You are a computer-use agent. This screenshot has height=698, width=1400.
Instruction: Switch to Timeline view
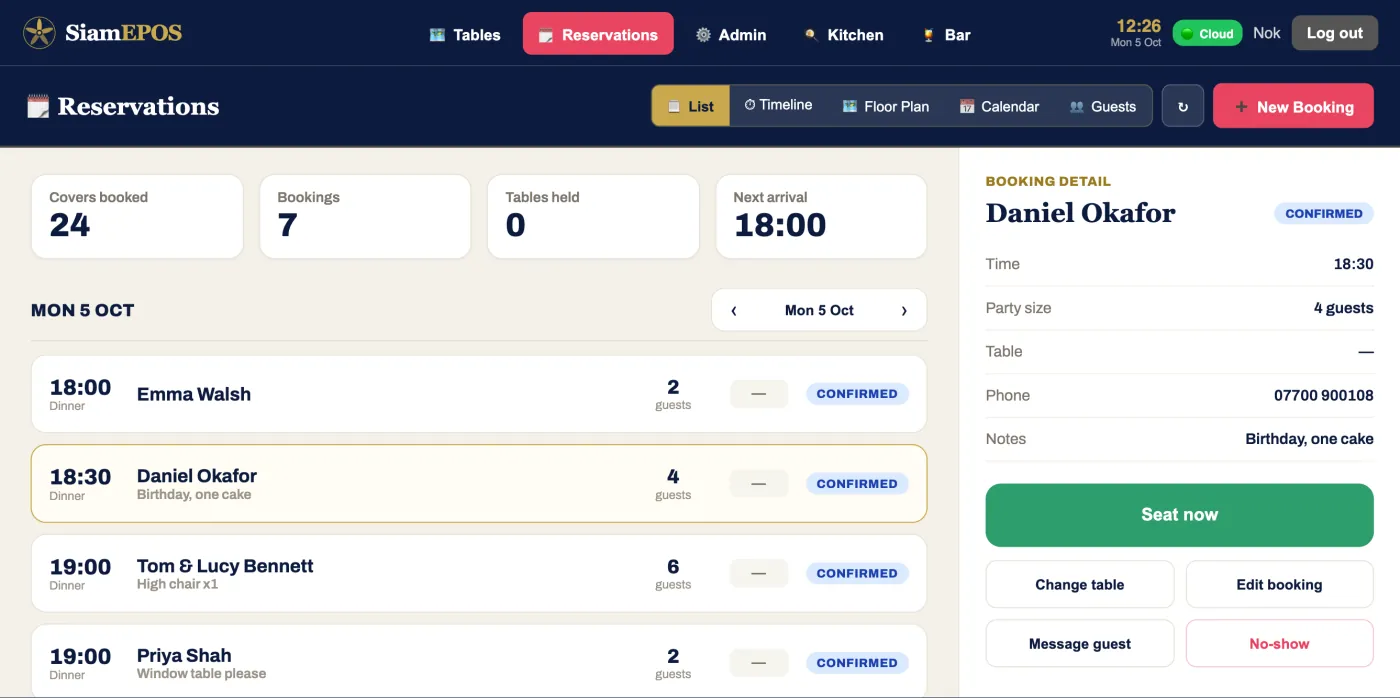click(778, 105)
